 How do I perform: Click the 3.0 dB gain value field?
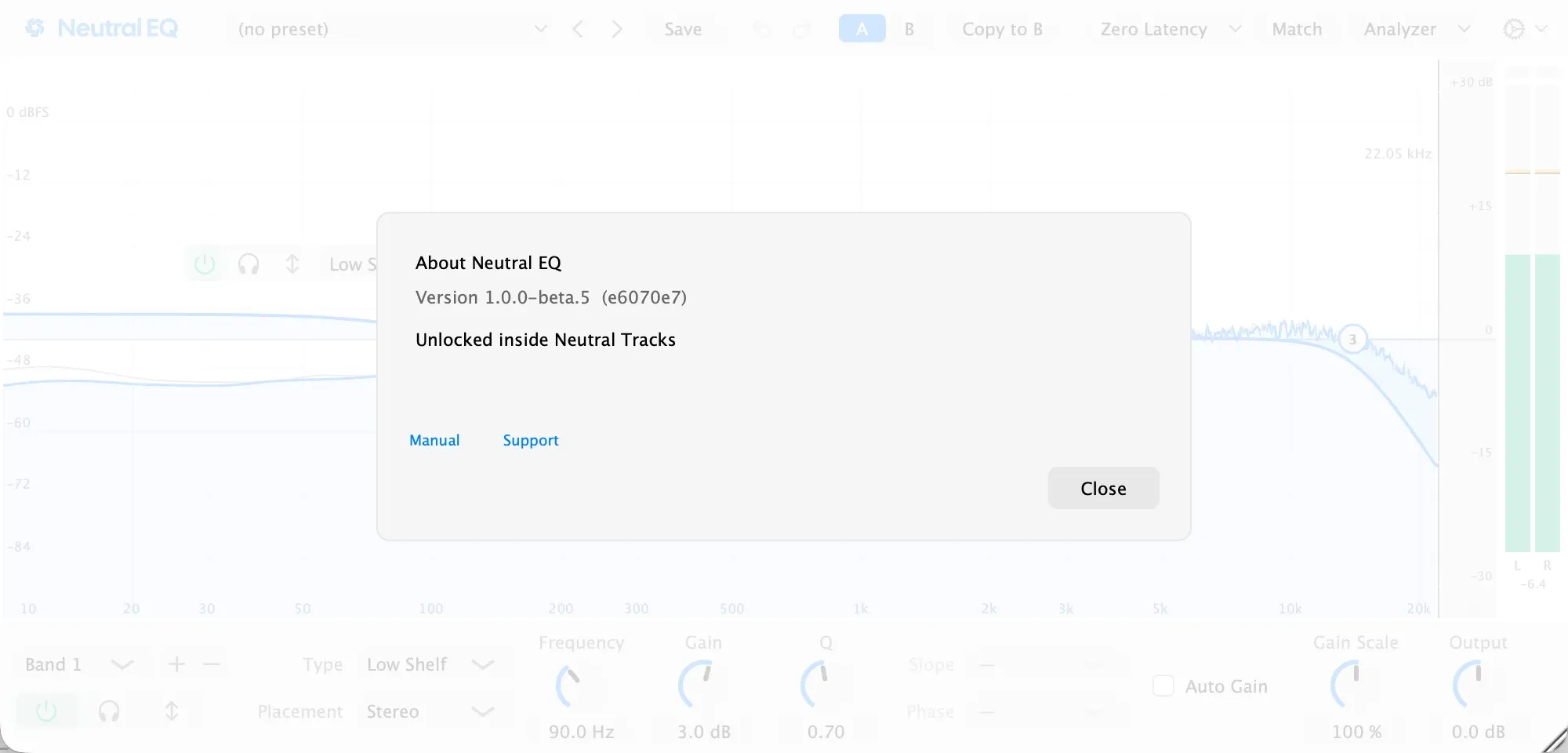pos(704,732)
